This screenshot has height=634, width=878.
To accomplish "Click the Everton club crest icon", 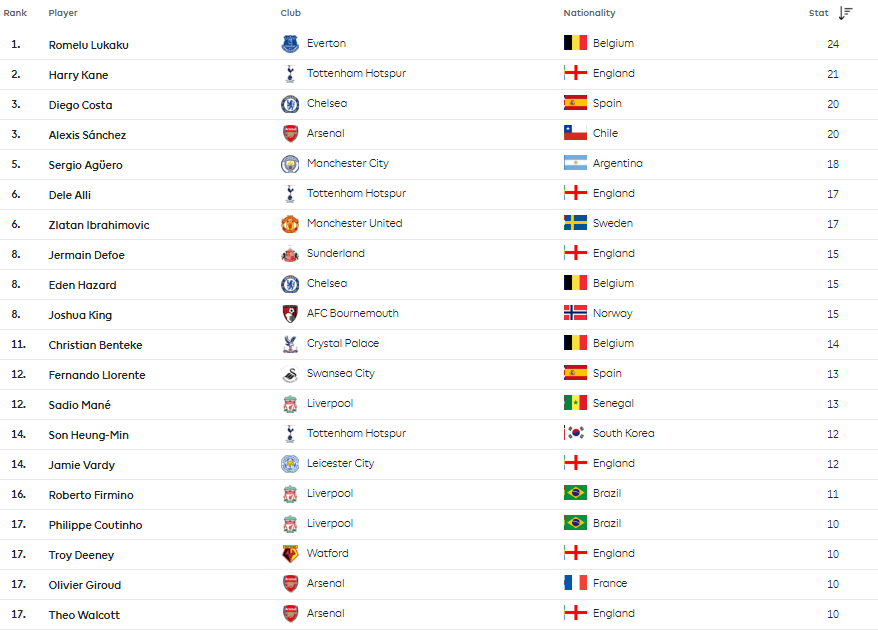I will (x=290, y=44).
